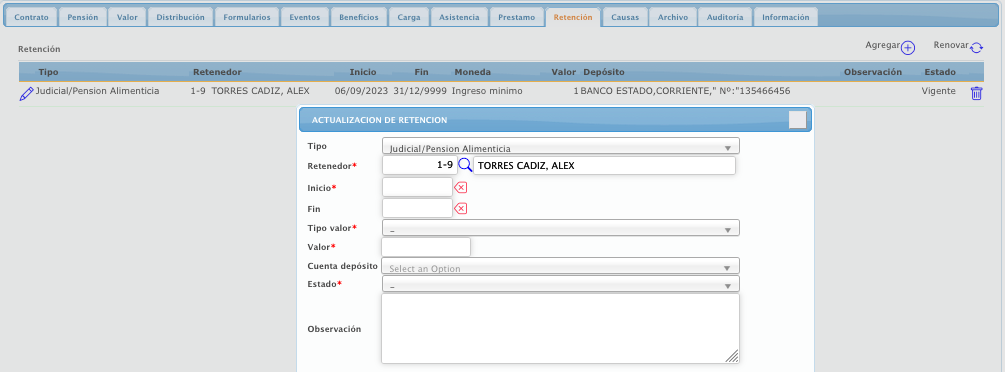1005x372 pixels.
Task: Expand the Tipo valor dropdown
Action: [x=561, y=228]
